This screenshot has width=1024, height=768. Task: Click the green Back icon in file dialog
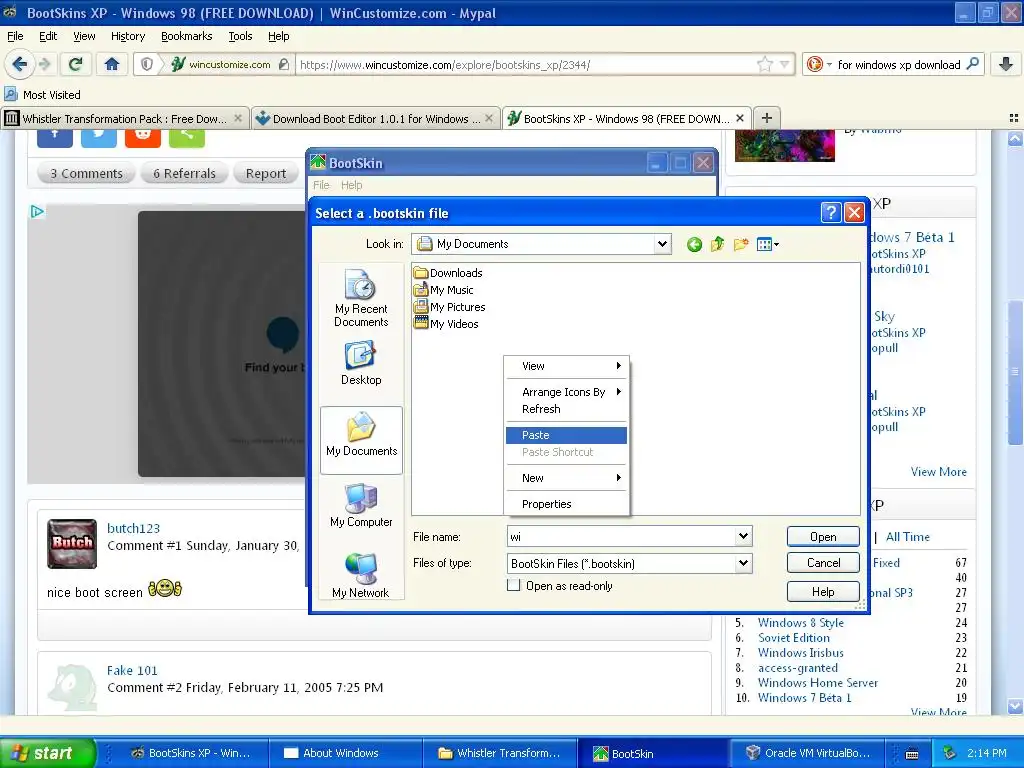(694, 244)
